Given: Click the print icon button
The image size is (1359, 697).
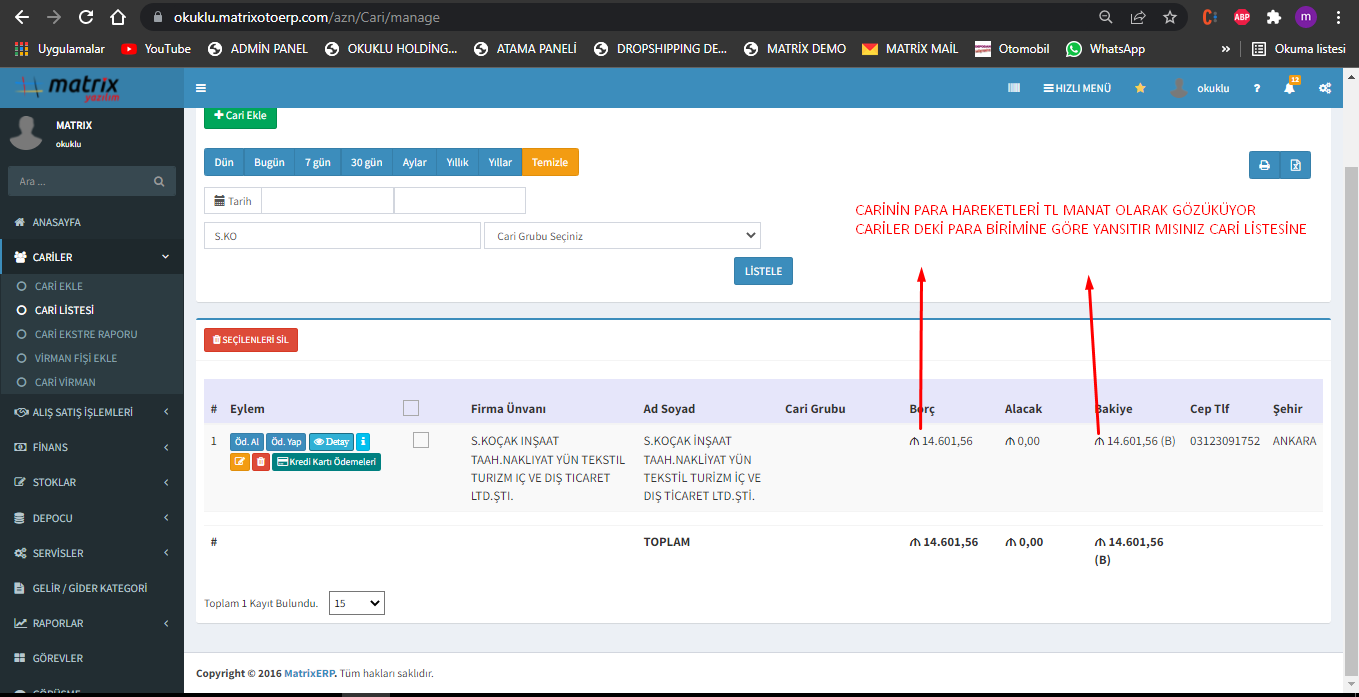Looking at the screenshot, I should coord(1264,165).
